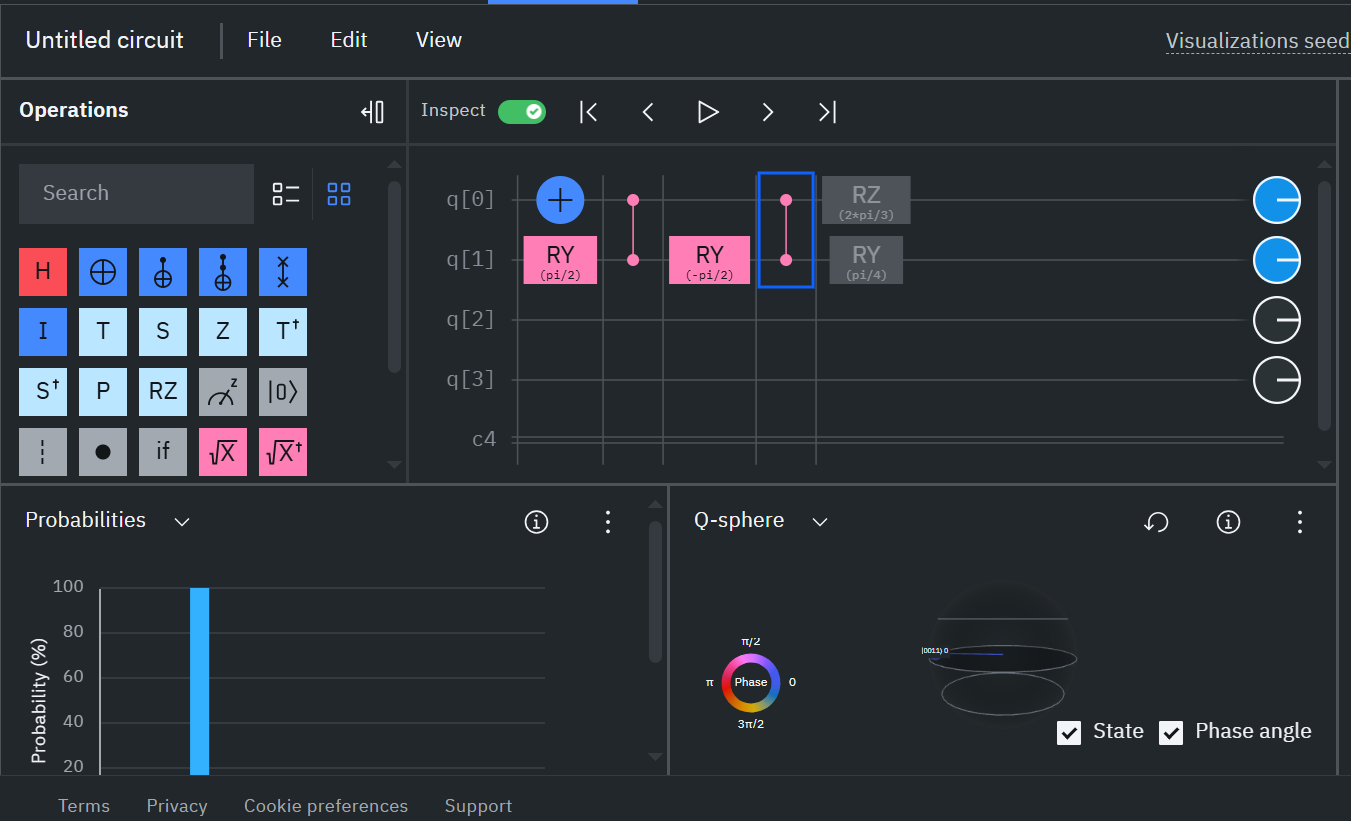Expand the Q-sphere view dropdown
Screen dimensions: 1351x821
coord(820,521)
